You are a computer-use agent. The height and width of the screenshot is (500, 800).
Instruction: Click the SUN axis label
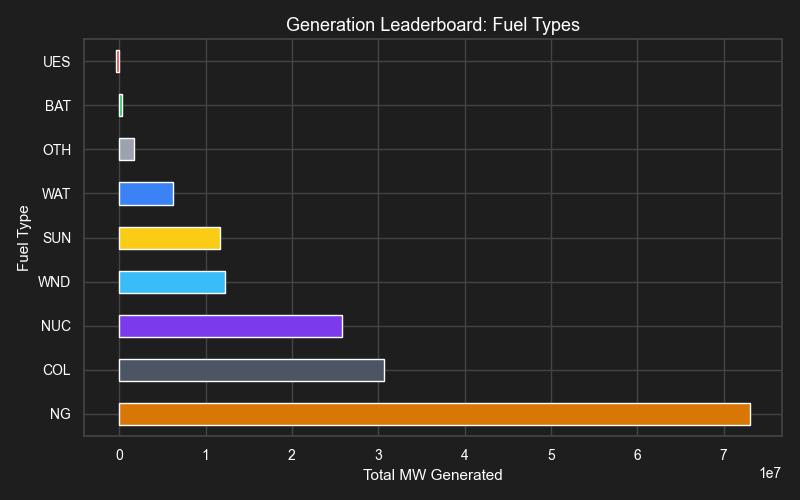pos(57,238)
